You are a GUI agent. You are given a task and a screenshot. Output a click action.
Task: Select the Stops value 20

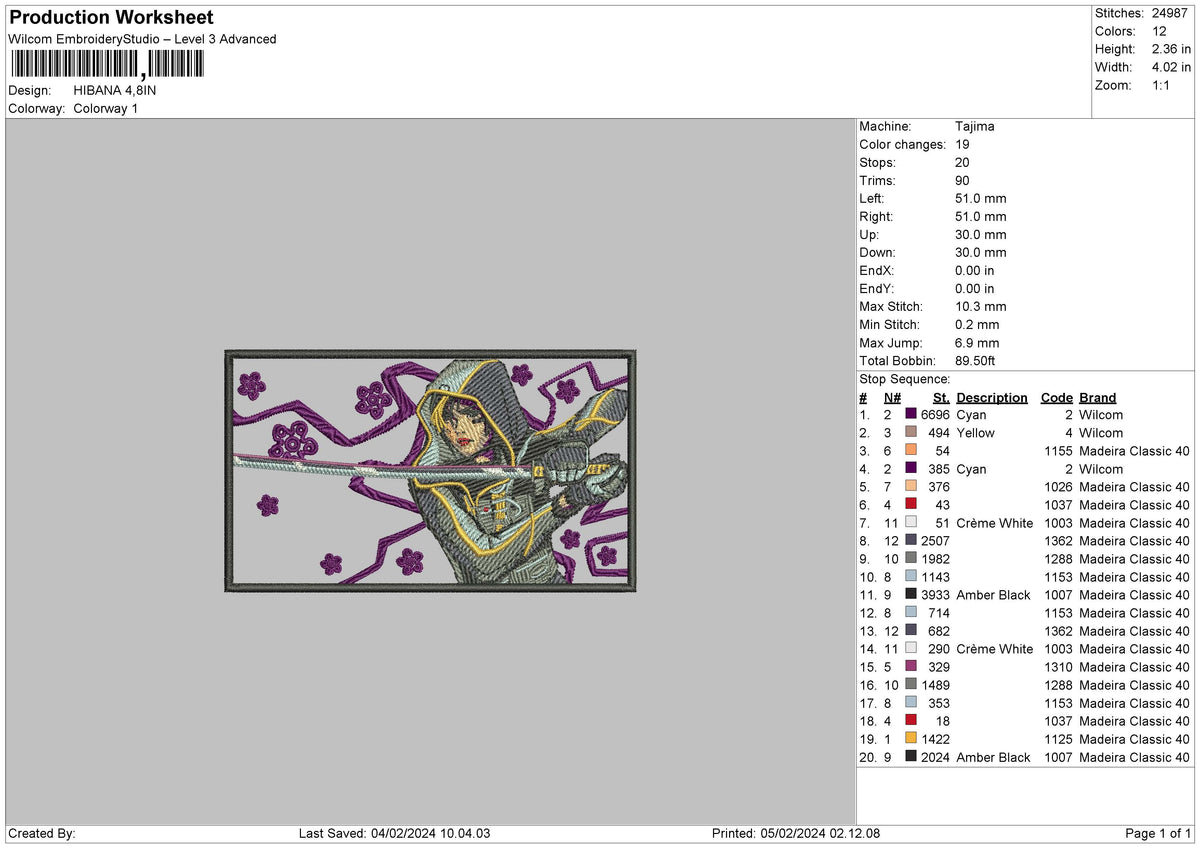pos(963,163)
